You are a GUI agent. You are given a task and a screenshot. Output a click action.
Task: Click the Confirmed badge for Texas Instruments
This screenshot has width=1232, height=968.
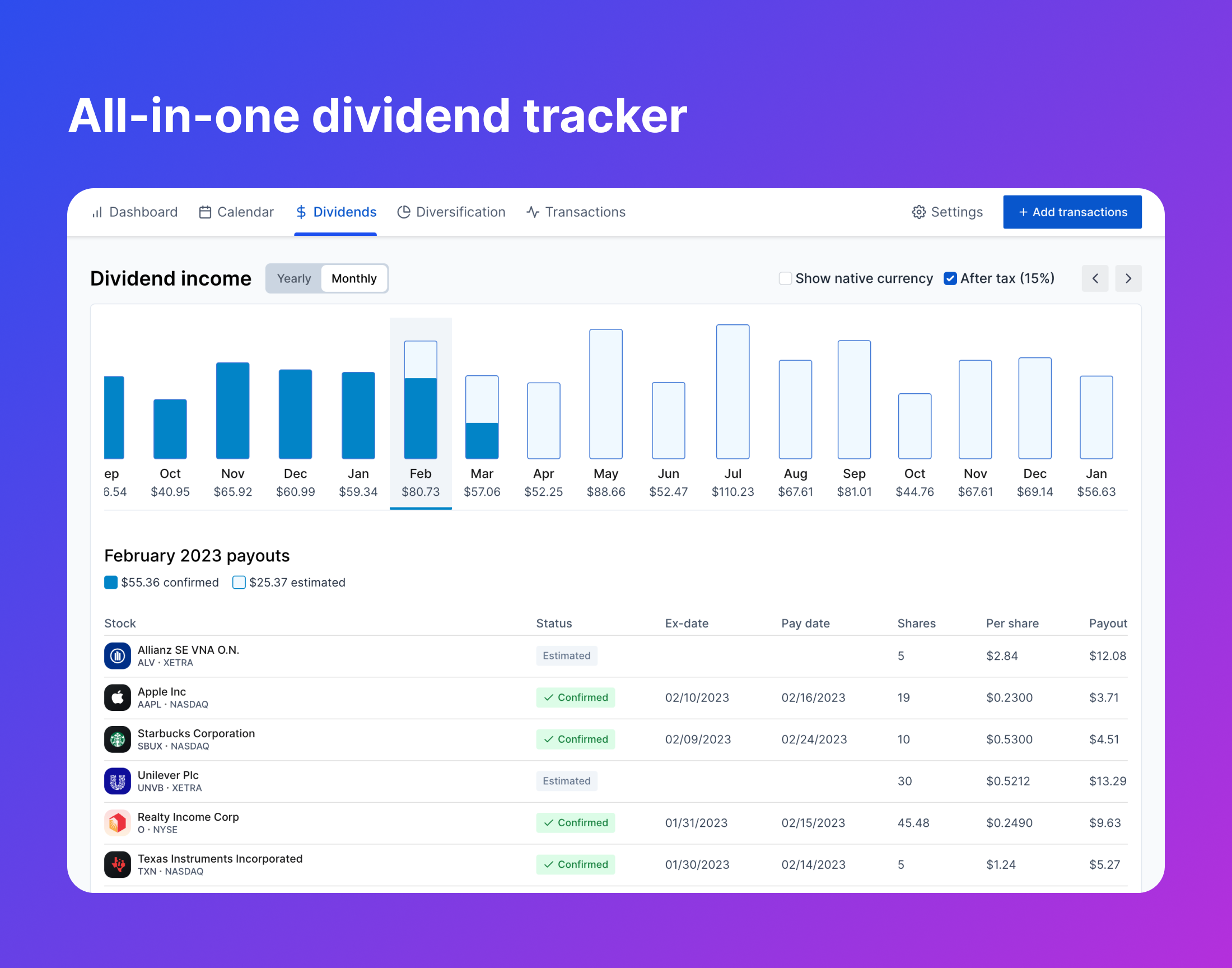tap(576, 865)
